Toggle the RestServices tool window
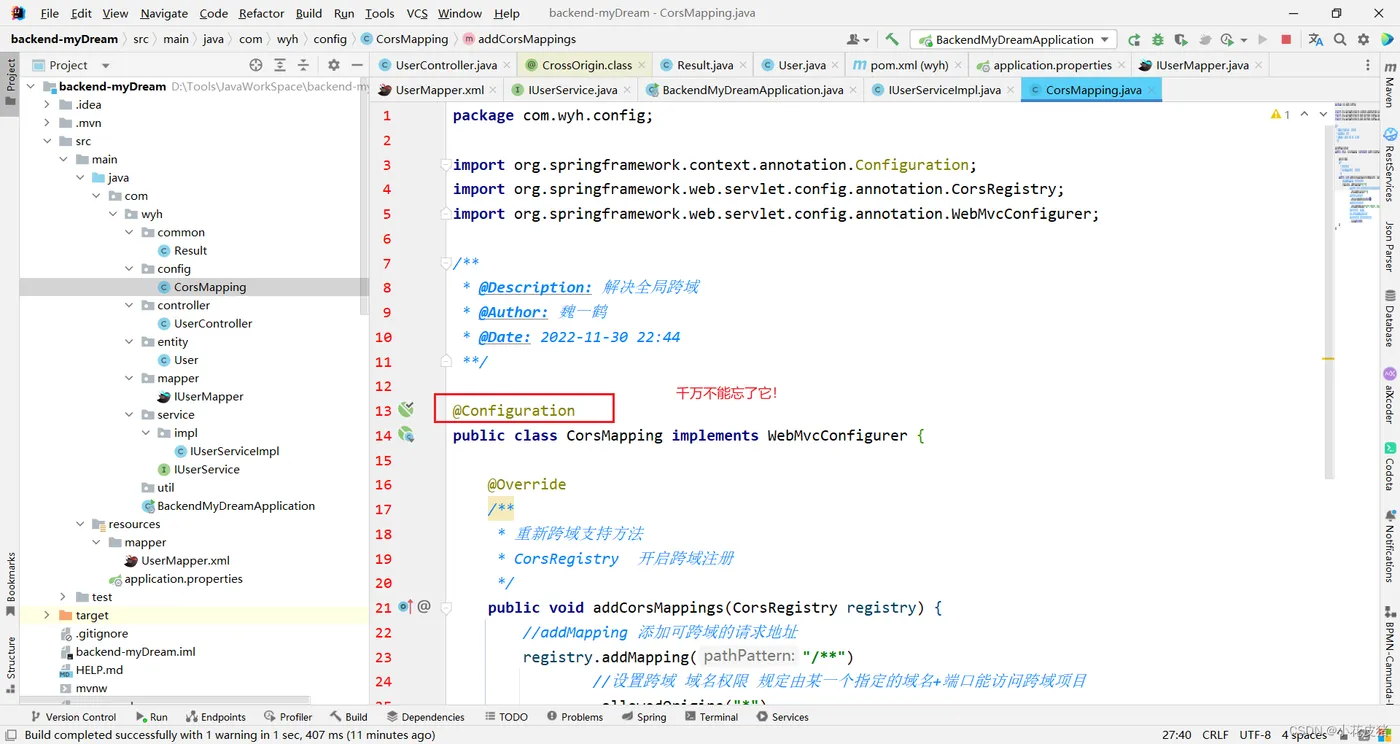 [x=1390, y=165]
